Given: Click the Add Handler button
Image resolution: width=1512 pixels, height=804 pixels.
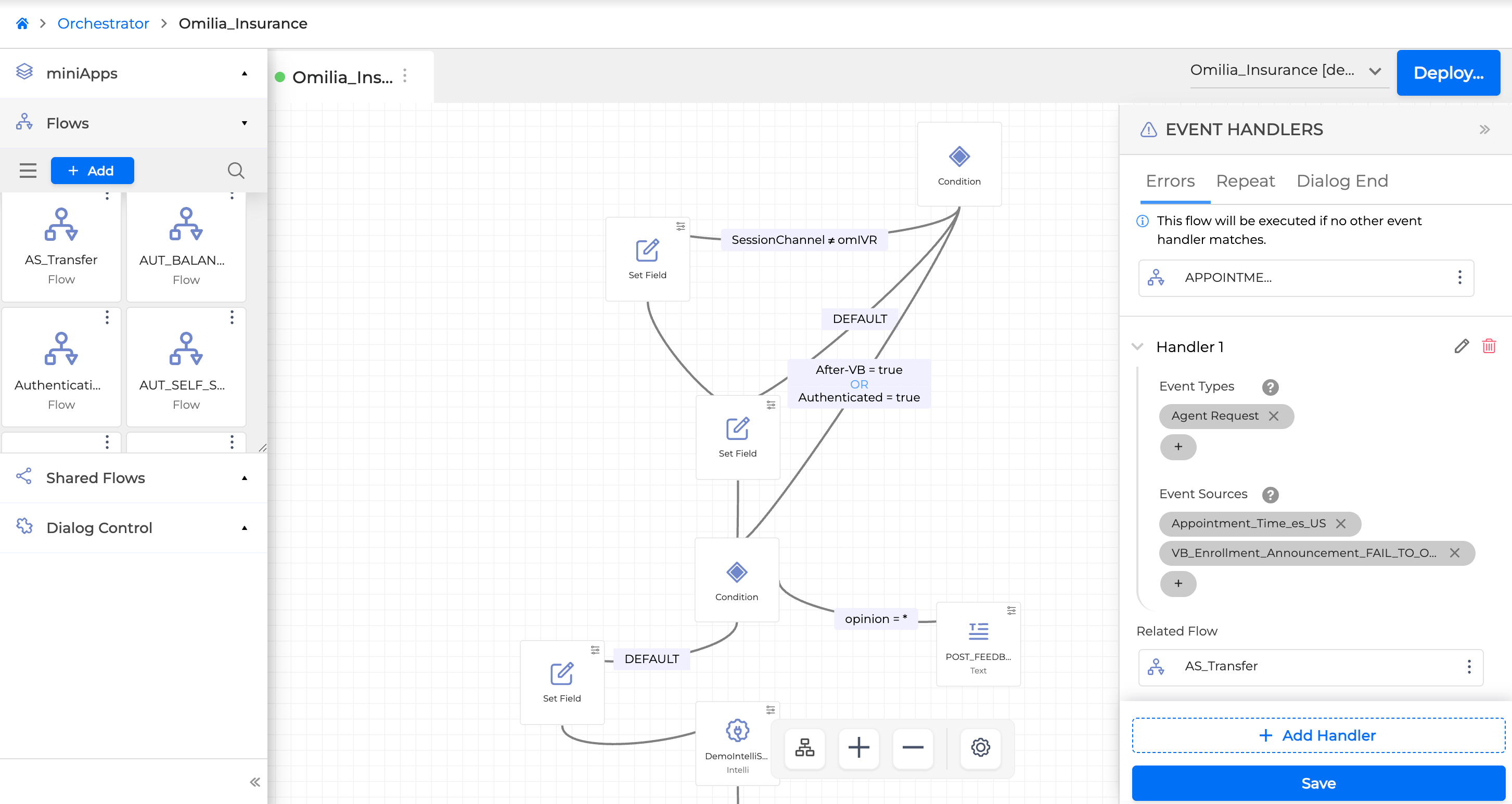Looking at the screenshot, I should [x=1318, y=735].
